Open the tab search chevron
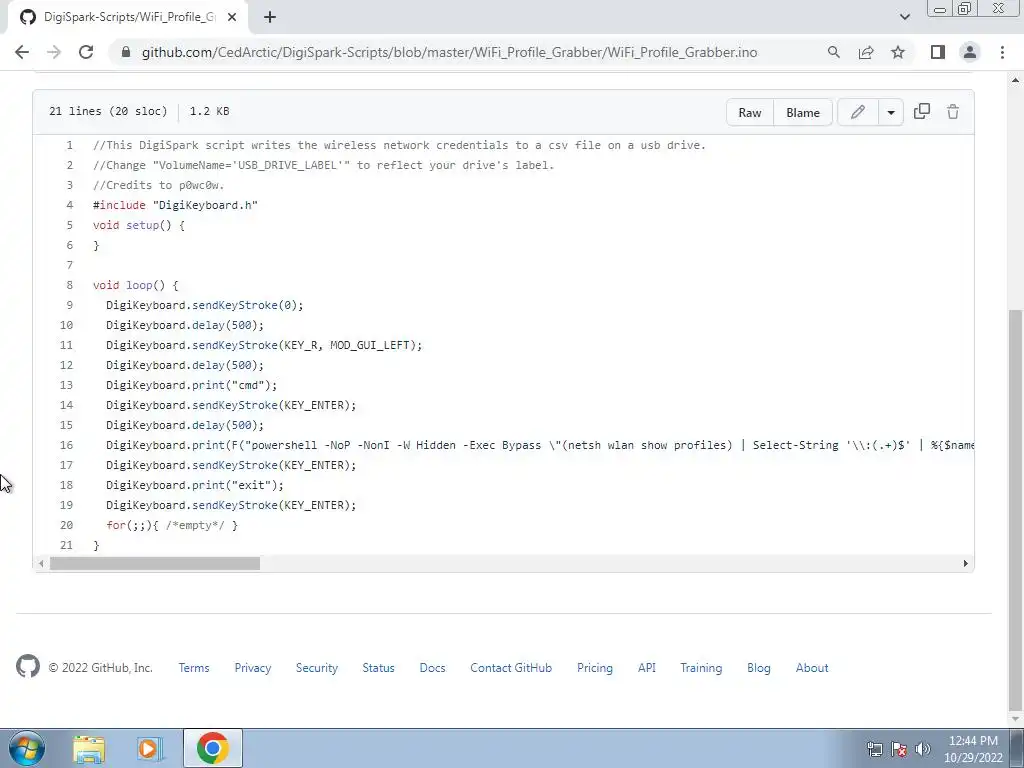Viewport: 1024px width, 768px height. [904, 17]
